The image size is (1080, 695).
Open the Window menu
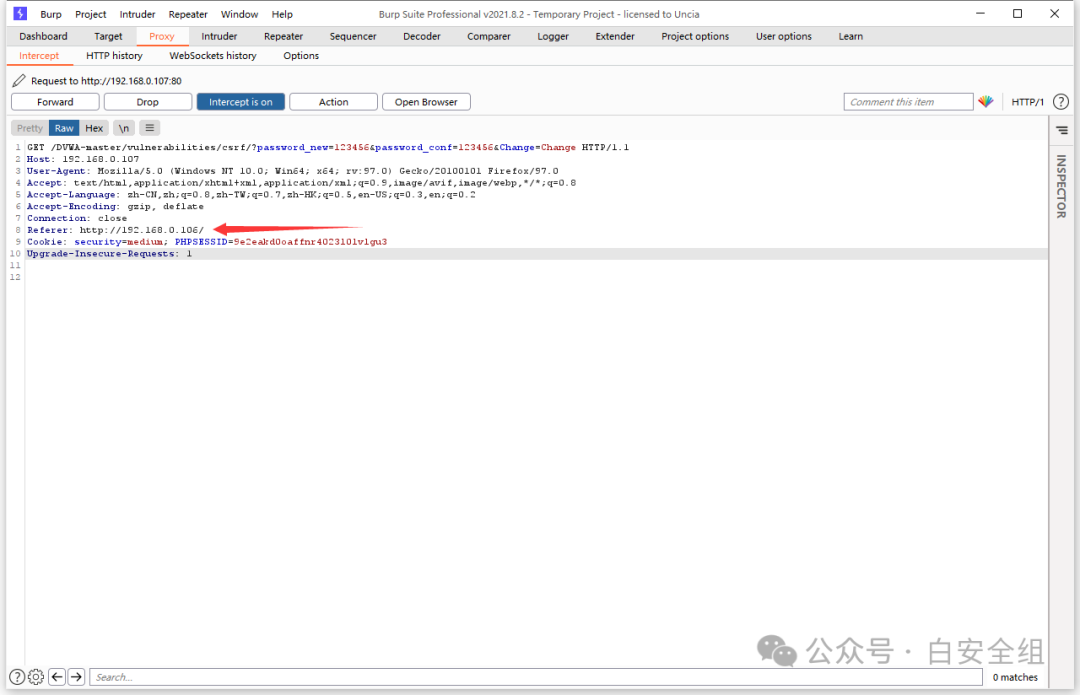click(x=239, y=14)
